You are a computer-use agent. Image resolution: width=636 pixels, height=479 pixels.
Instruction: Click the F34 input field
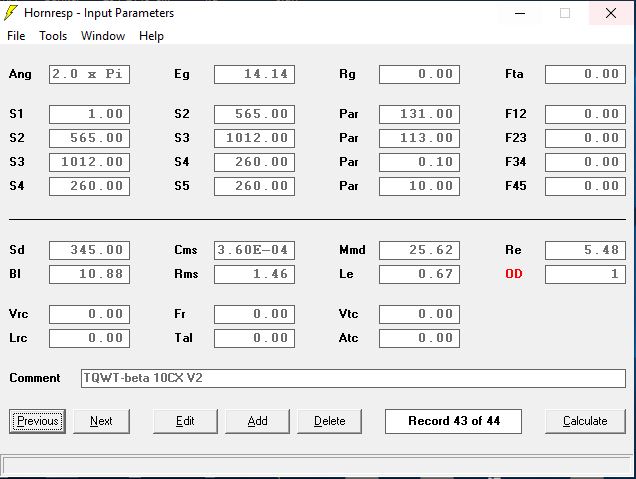coord(585,162)
